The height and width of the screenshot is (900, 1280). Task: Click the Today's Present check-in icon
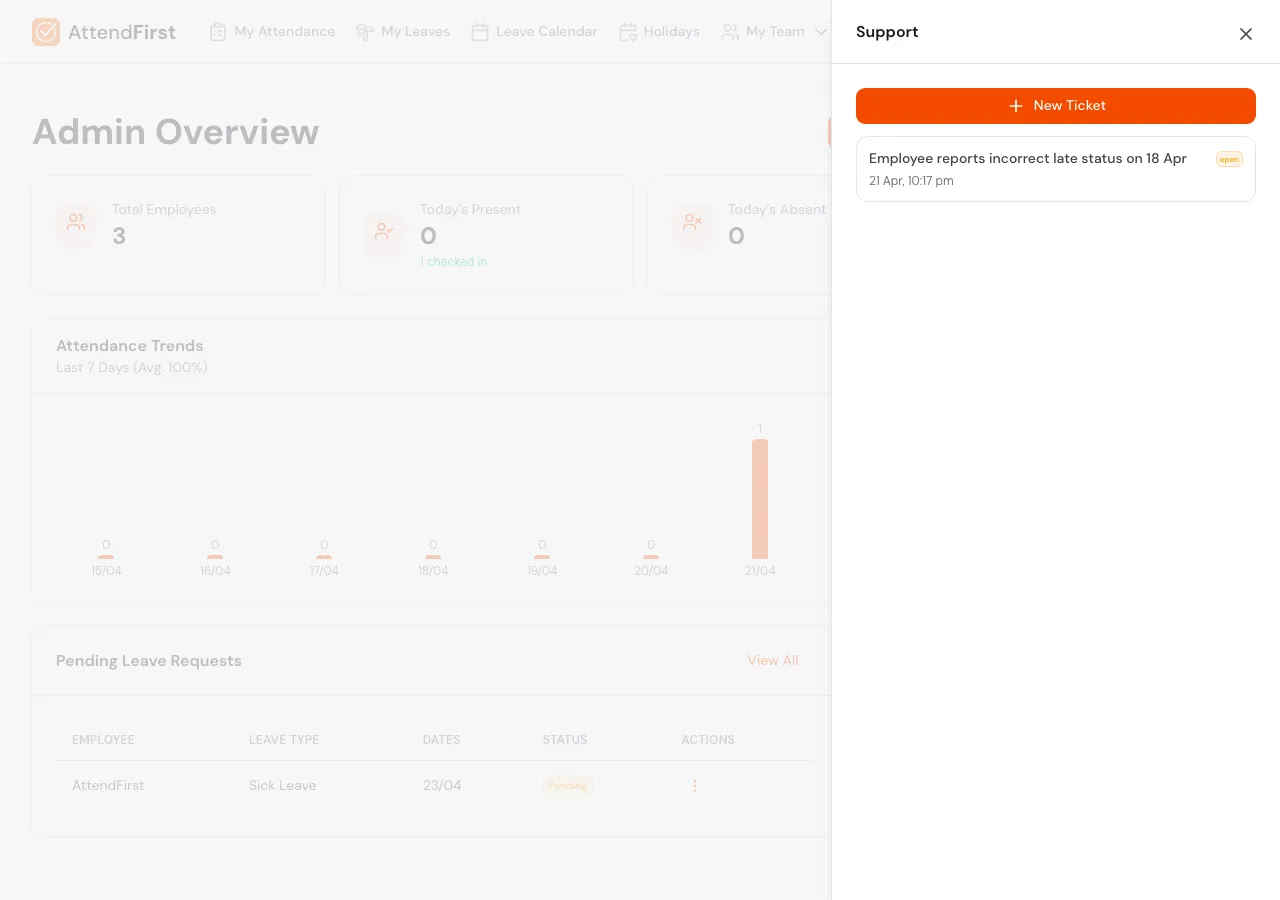[x=384, y=230]
